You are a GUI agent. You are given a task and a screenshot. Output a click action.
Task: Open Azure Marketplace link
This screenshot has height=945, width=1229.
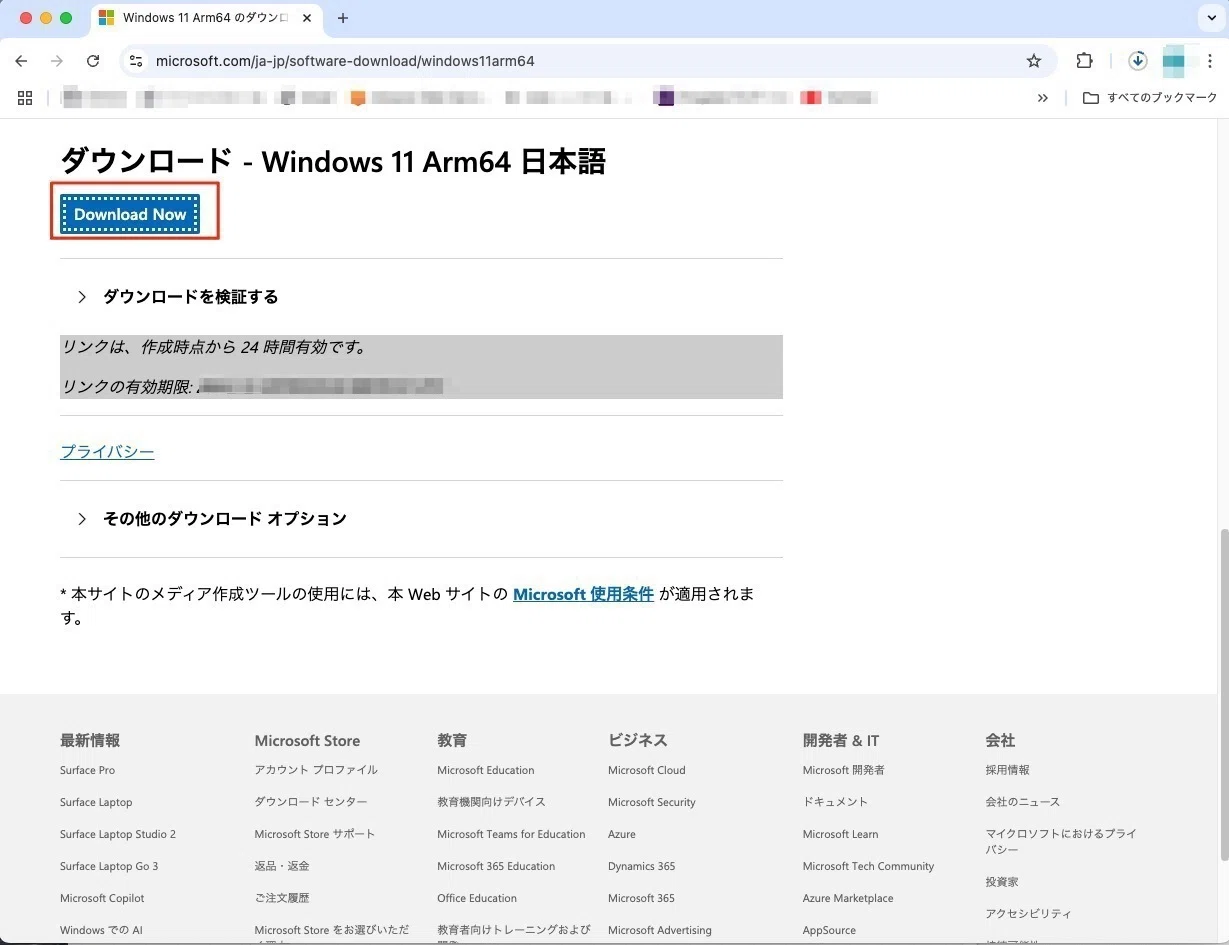pos(848,898)
